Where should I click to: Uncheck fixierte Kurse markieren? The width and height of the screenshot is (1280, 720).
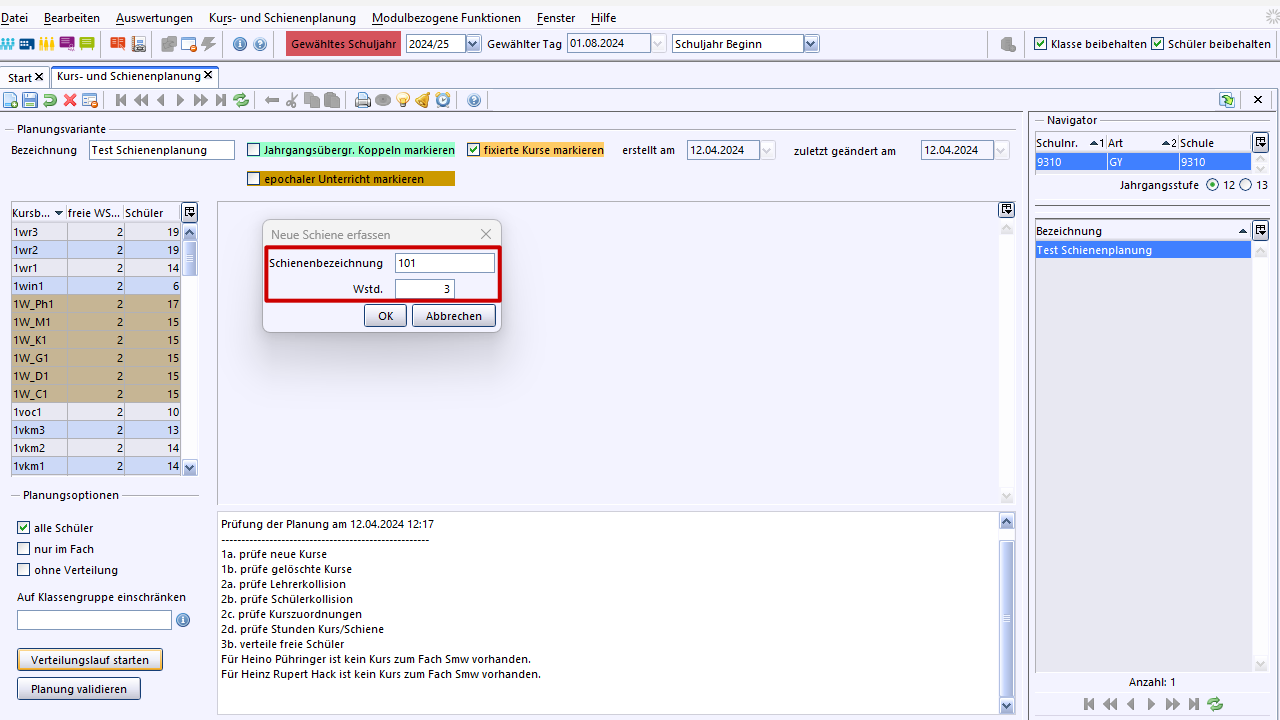(x=474, y=150)
